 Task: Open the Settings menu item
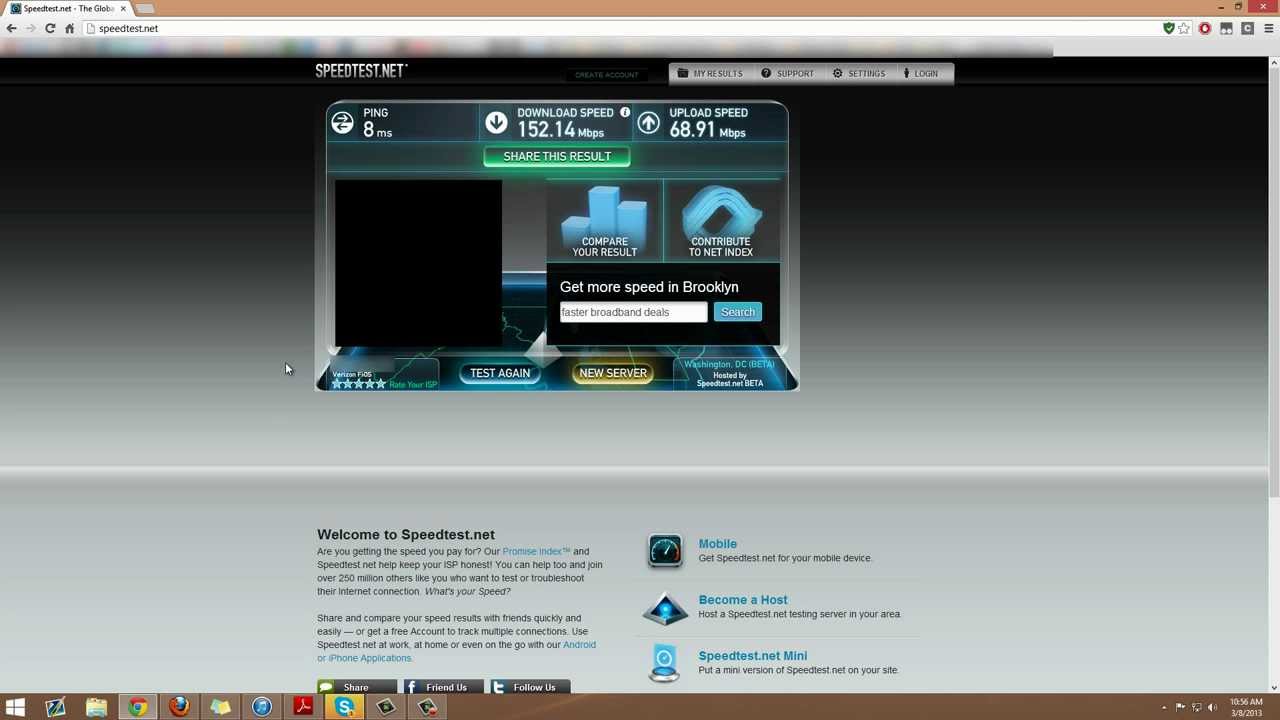[x=859, y=73]
